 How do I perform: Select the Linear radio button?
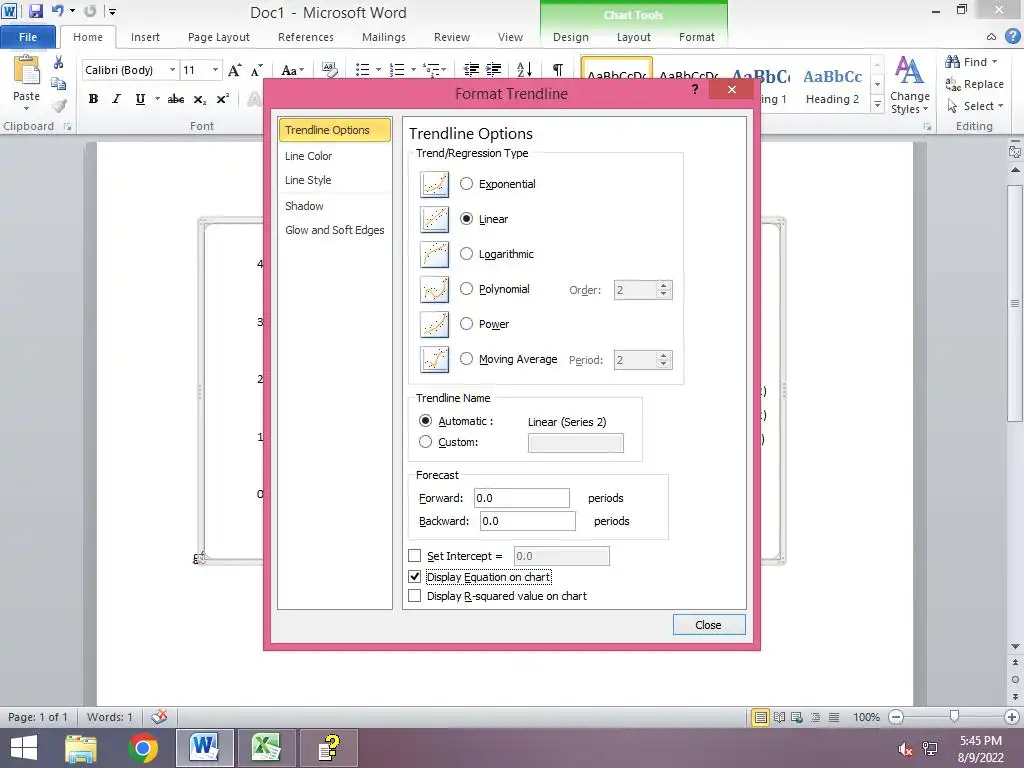pyautogui.click(x=466, y=219)
